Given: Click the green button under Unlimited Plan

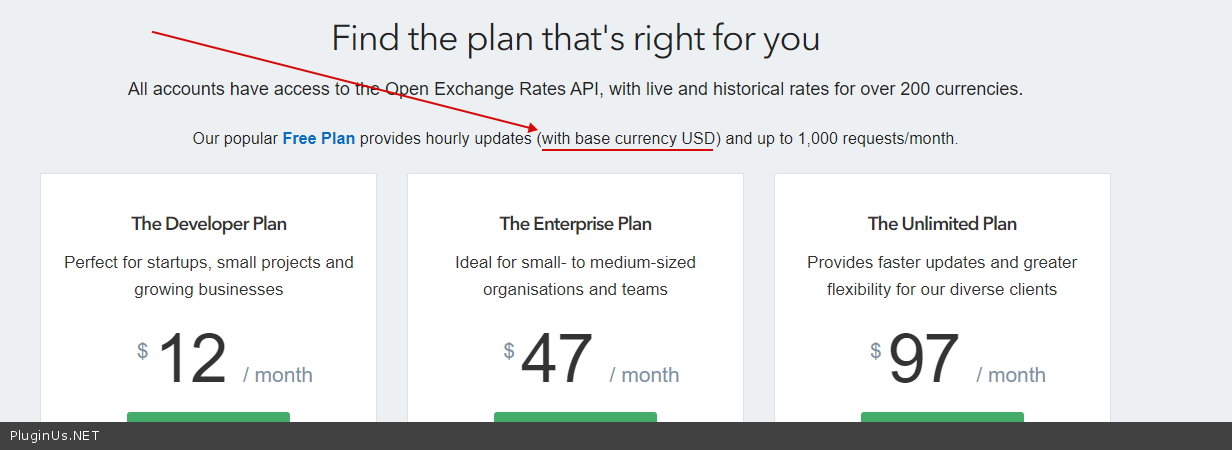Looking at the screenshot, I should pyautogui.click(x=942, y=417).
